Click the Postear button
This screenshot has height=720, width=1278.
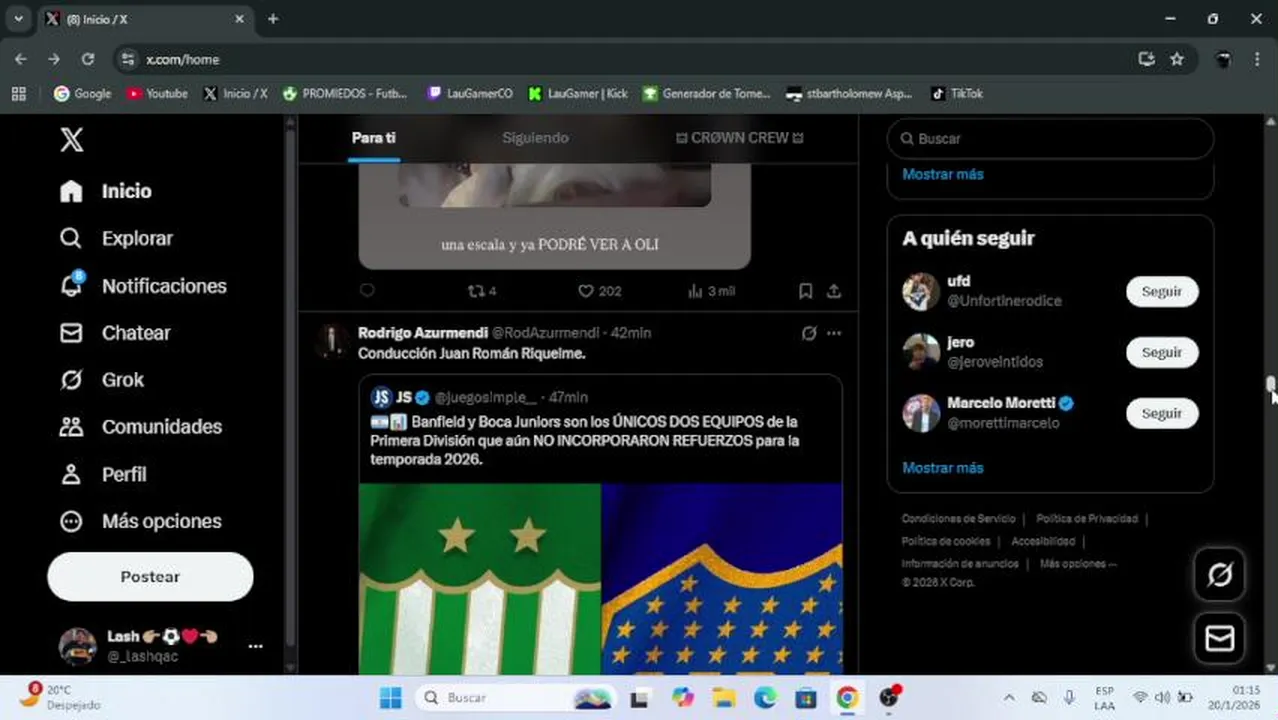150,577
